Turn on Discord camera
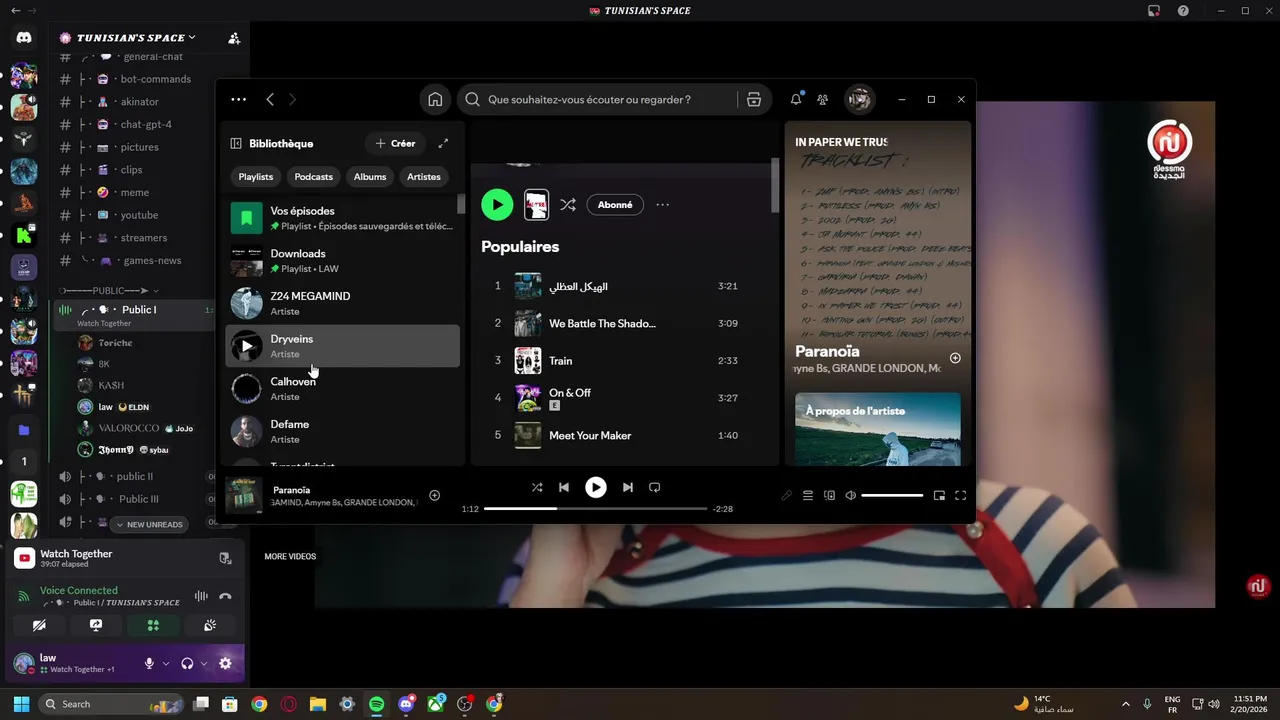Image resolution: width=1280 pixels, height=720 pixels. (x=39, y=625)
